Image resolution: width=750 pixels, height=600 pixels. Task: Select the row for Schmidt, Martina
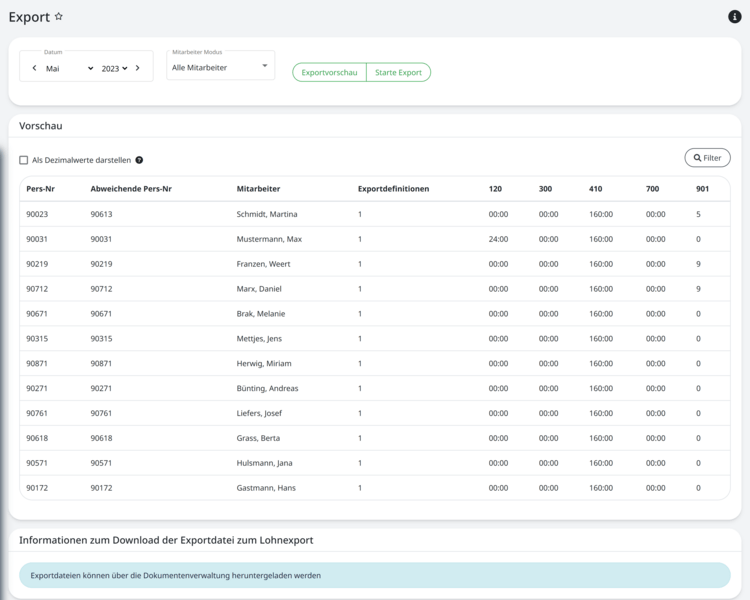[266, 214]
